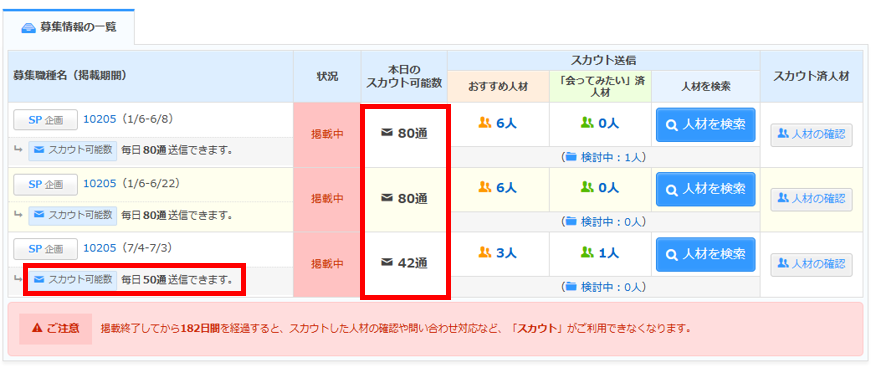Click magnifier icon in 7/4-7/3 人材を検索 button
The image size is (877, 368).
tap(671, 254)
